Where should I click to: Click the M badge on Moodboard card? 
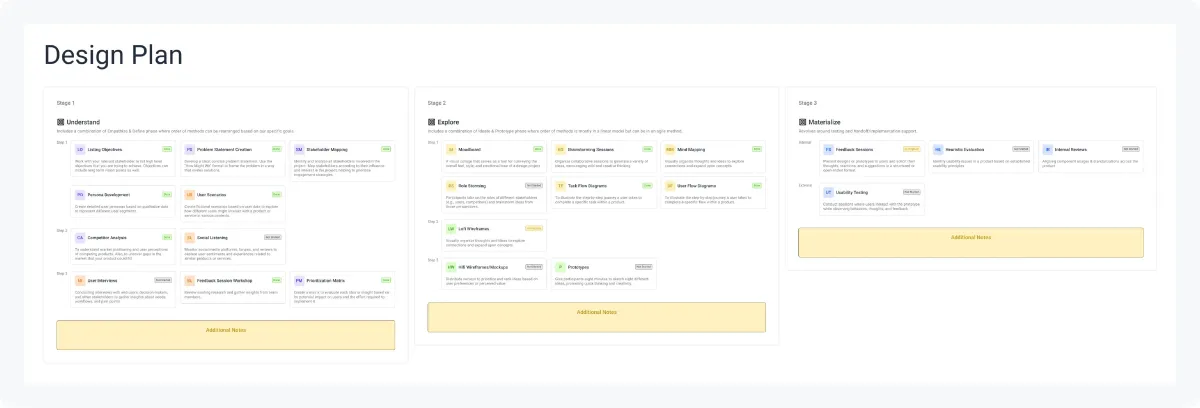tap(451, 149)
